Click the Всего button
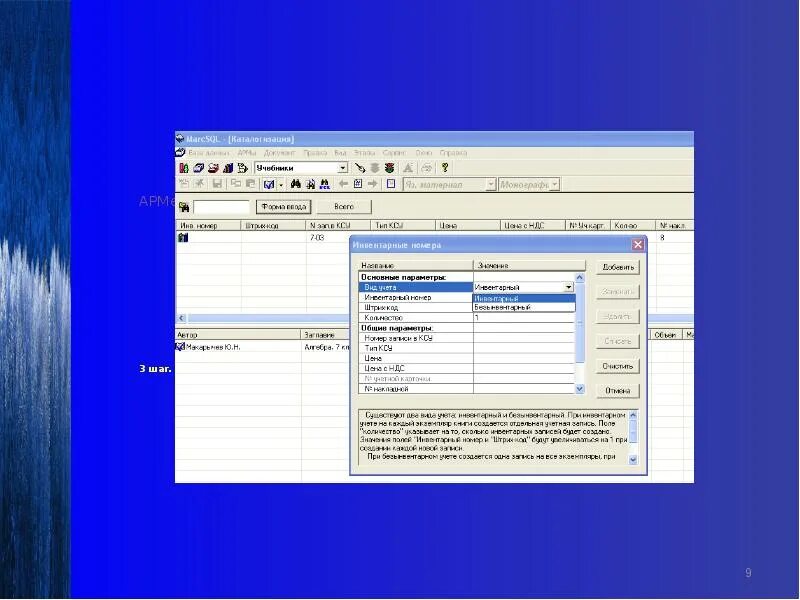Image resolution: width=800 pixels, height=600 pixels. [344, 207]
